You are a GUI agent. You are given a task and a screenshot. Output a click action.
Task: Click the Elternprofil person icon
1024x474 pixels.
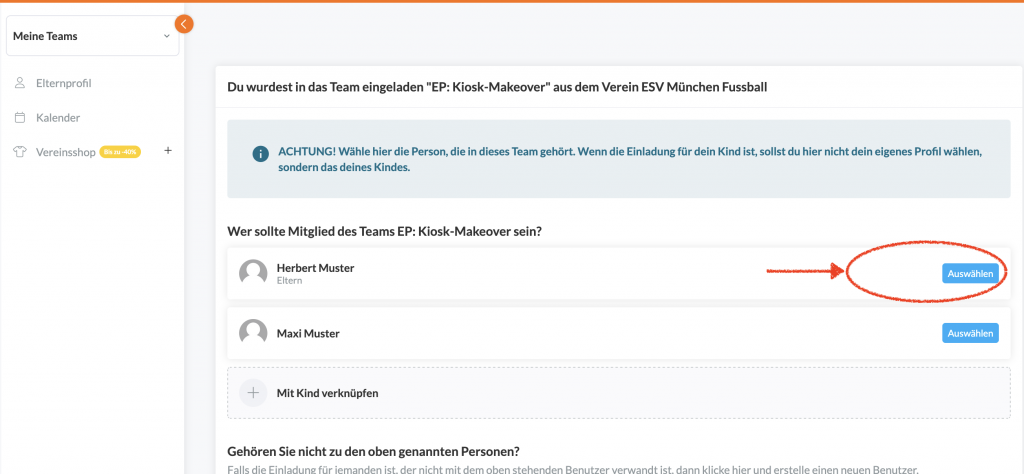coord(20,83)
